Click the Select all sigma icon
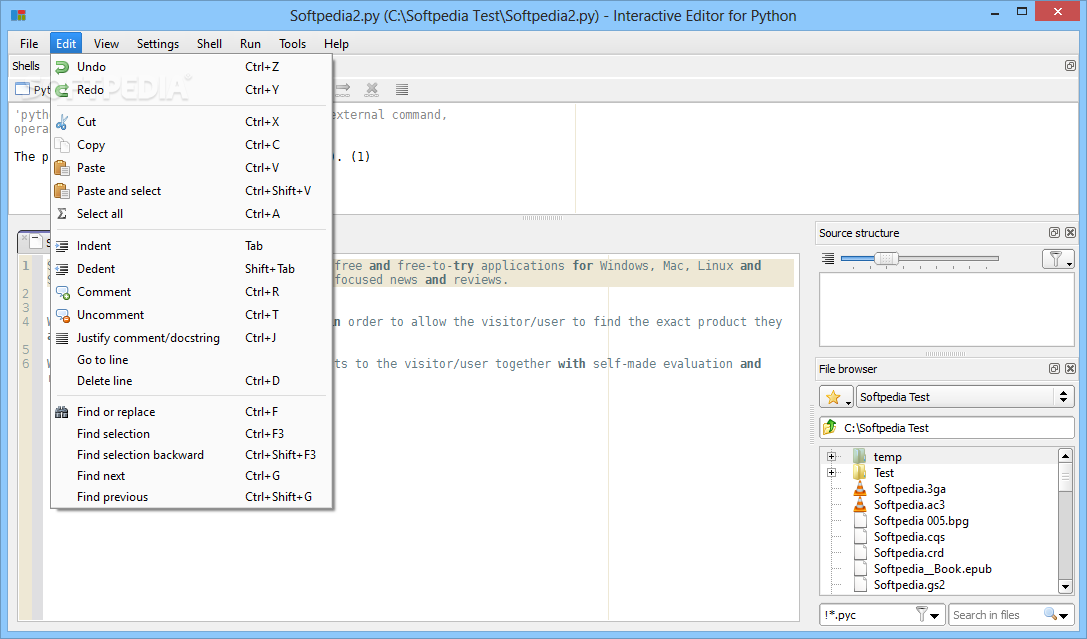 [62, 213]
